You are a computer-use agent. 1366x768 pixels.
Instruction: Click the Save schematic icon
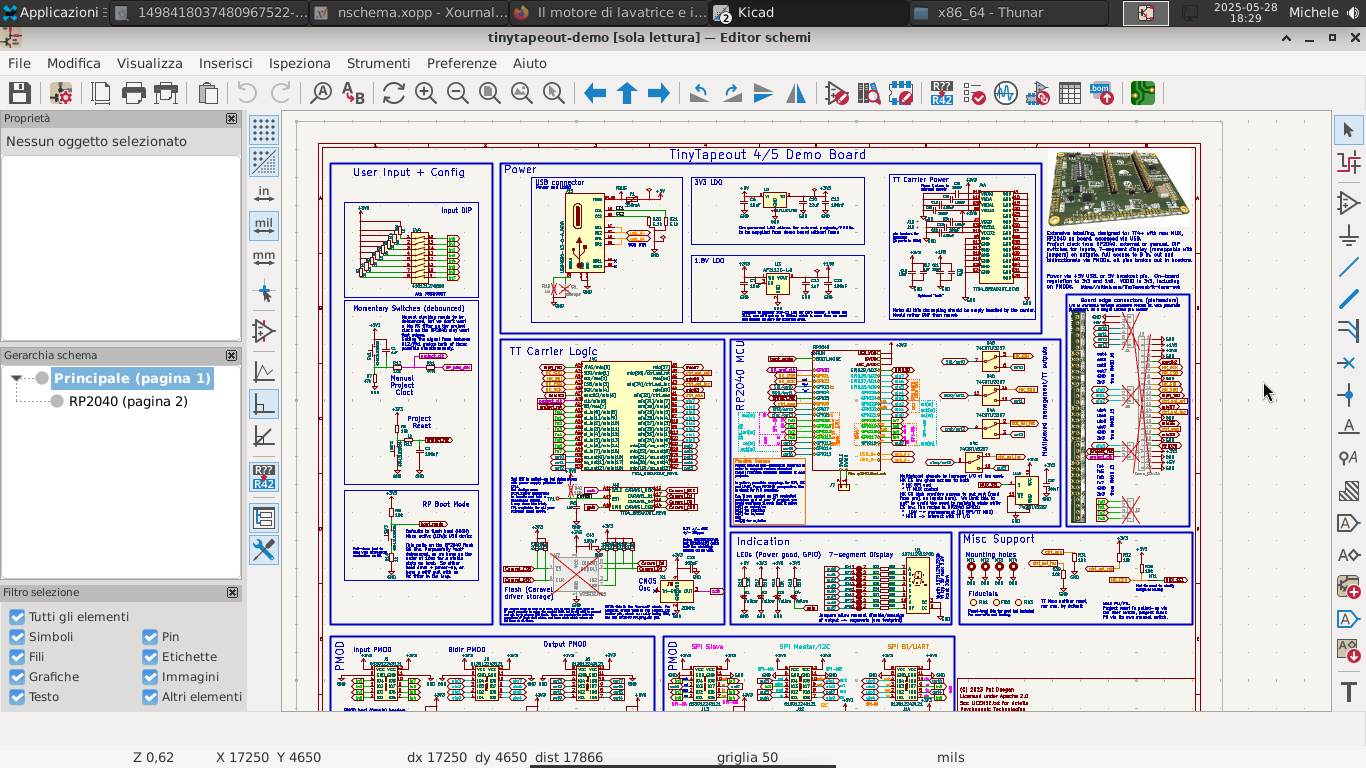coord(19,93)
